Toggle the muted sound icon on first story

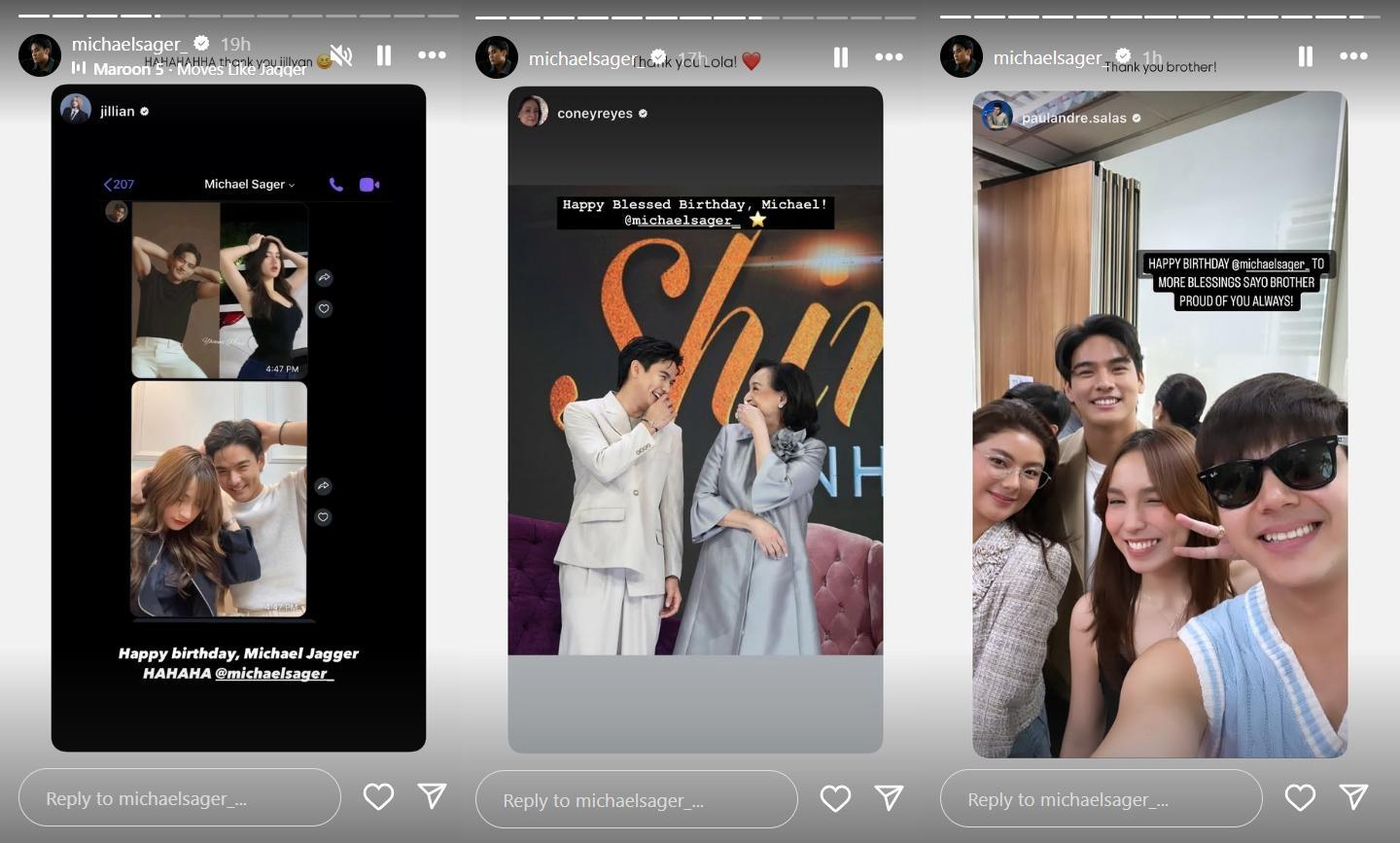tap(340, 55)
